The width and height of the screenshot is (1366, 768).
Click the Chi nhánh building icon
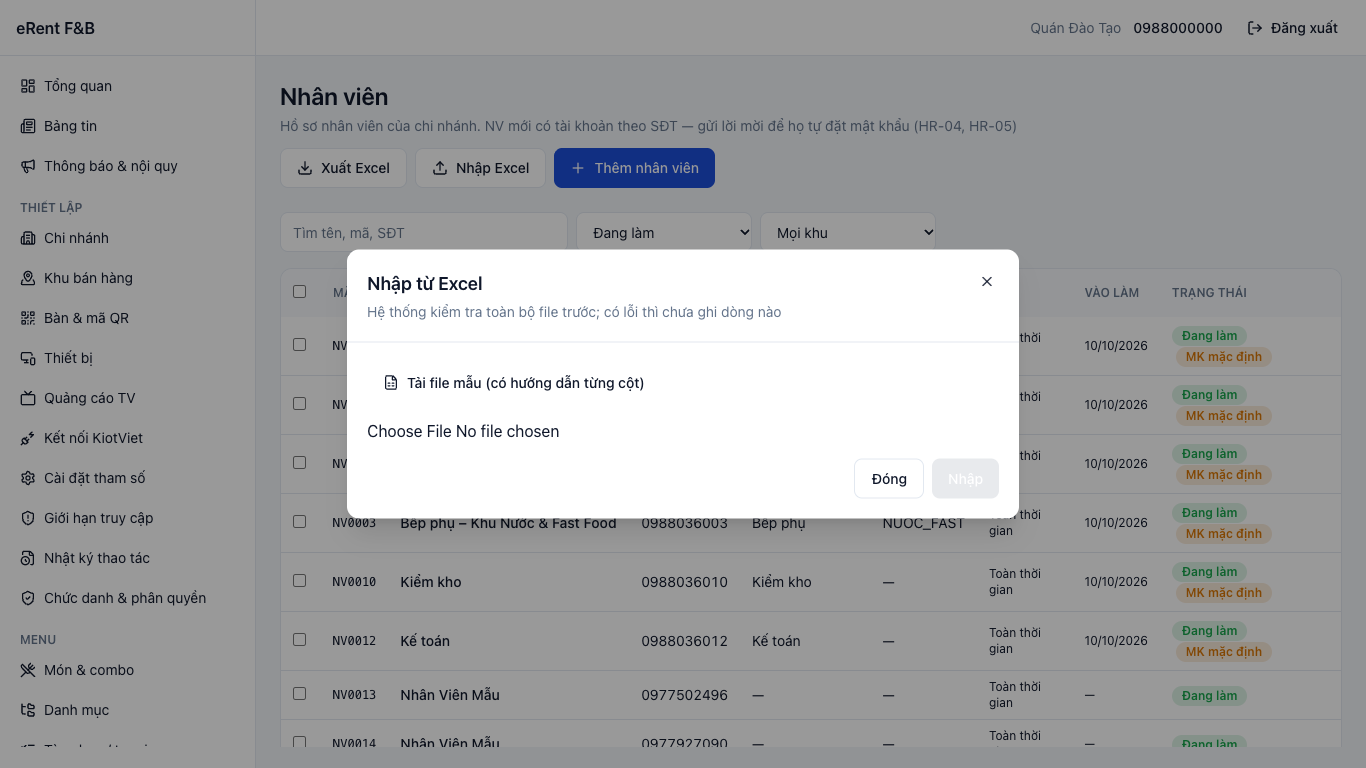coord(28,238)
